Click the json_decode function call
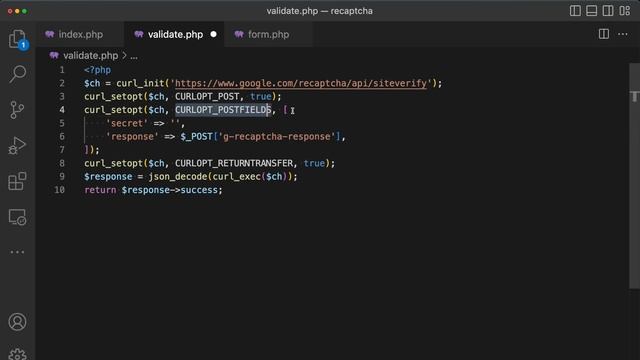The width and height of the screenshot is (640, 360). (178, 177)
